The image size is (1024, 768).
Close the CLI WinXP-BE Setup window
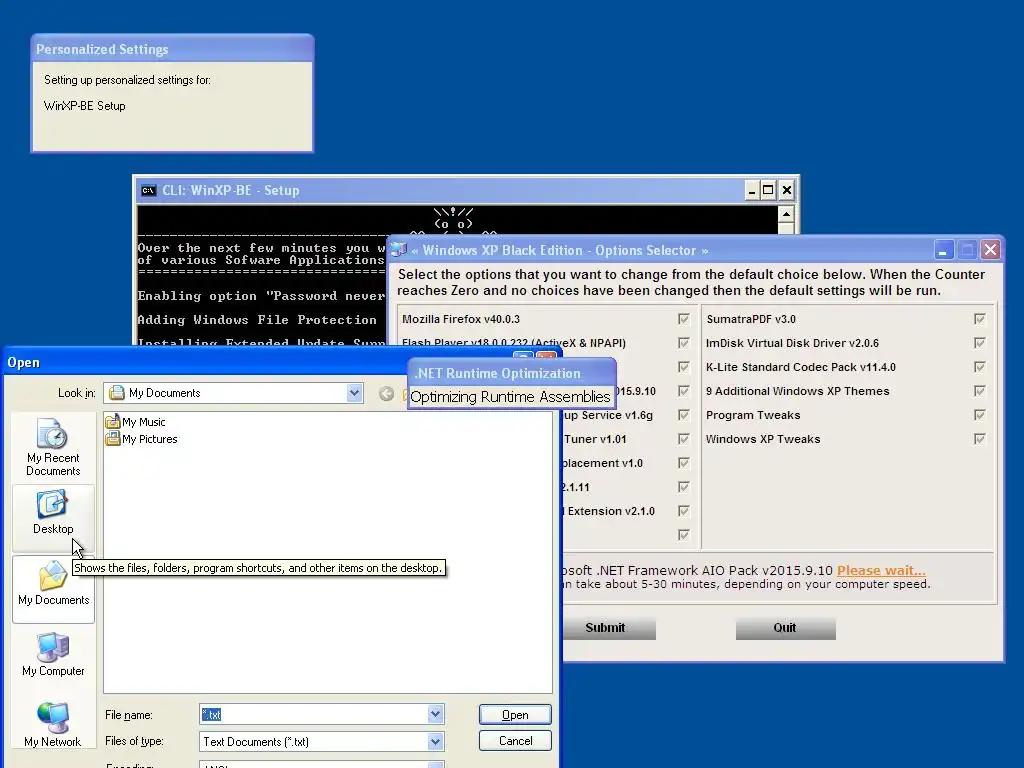tap(786, 191)
